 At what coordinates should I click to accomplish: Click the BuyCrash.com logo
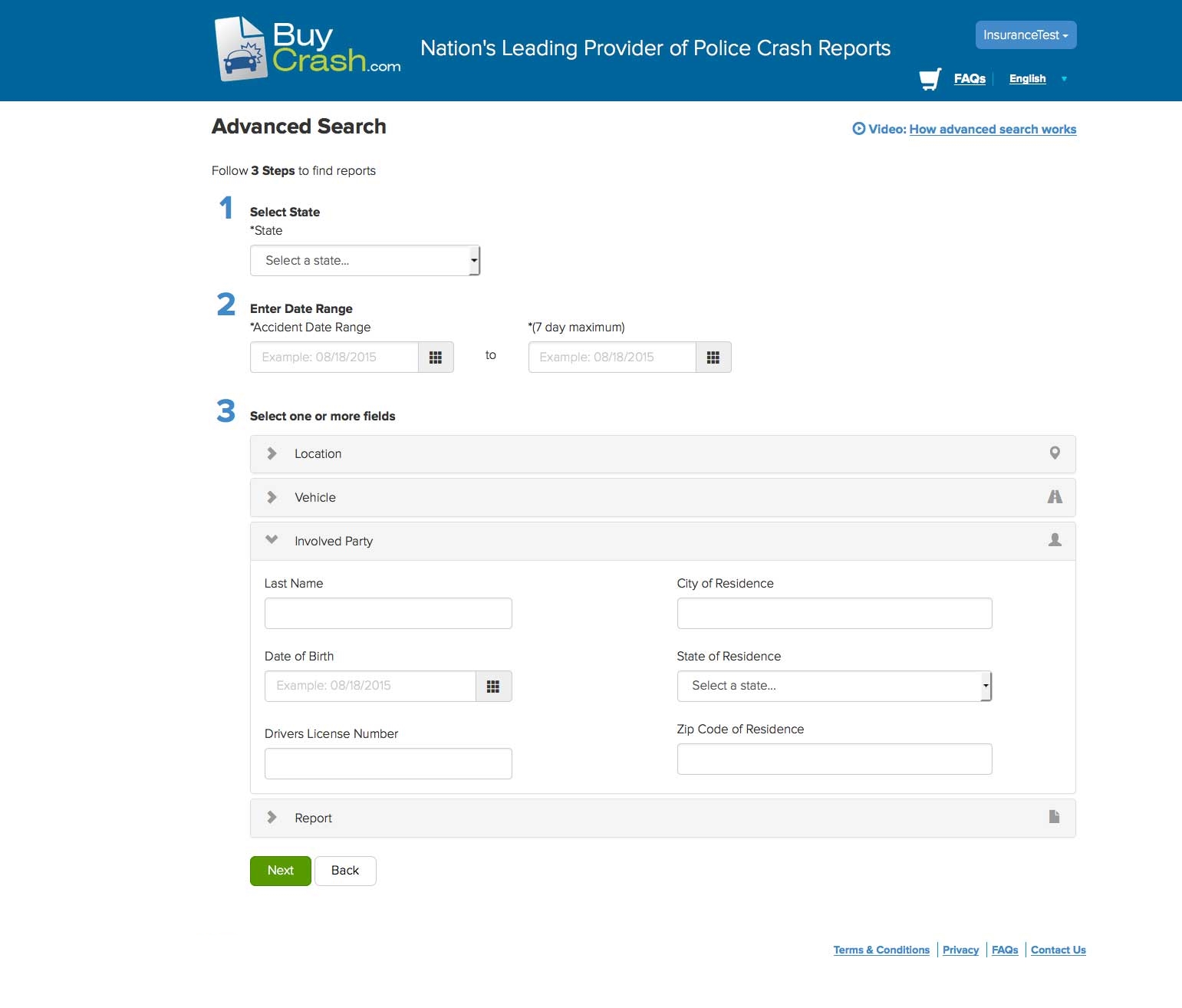(x=308, y=48)
